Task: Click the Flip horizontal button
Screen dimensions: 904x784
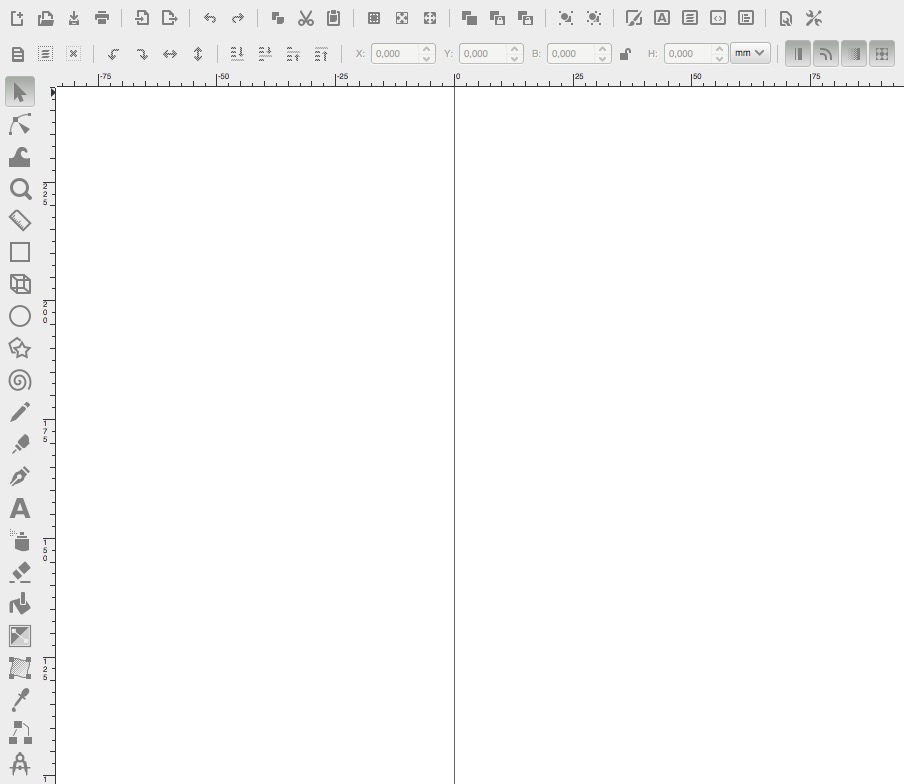Action: (170, 54)
